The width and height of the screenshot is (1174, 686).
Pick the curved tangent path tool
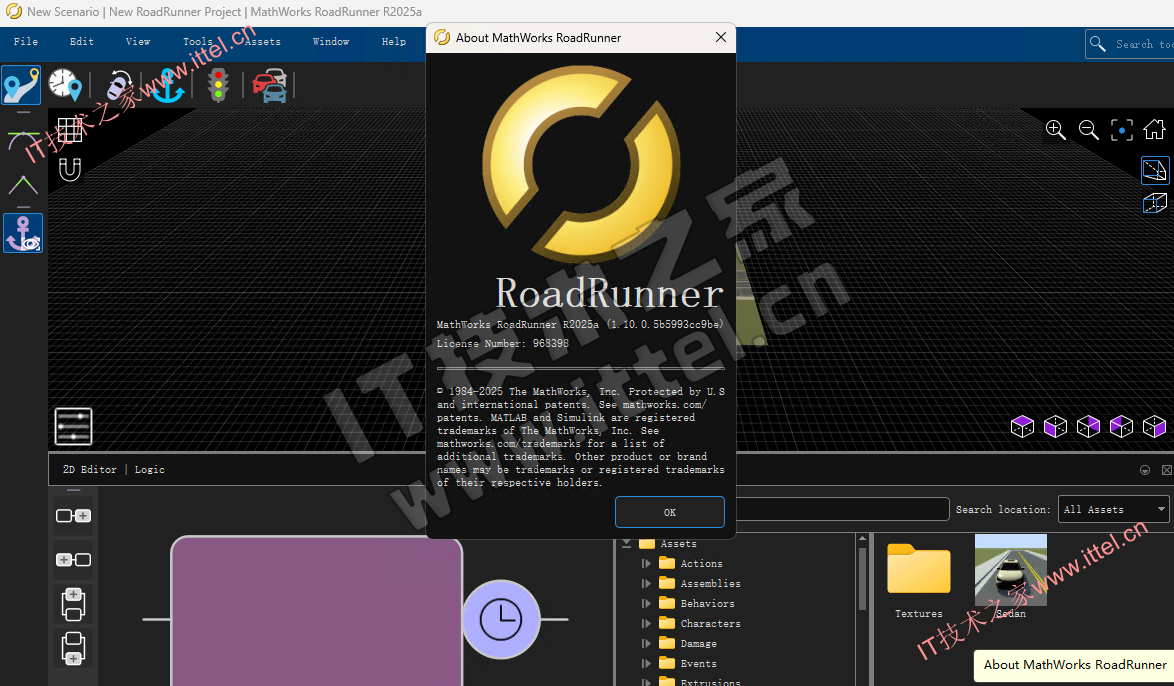23,141
